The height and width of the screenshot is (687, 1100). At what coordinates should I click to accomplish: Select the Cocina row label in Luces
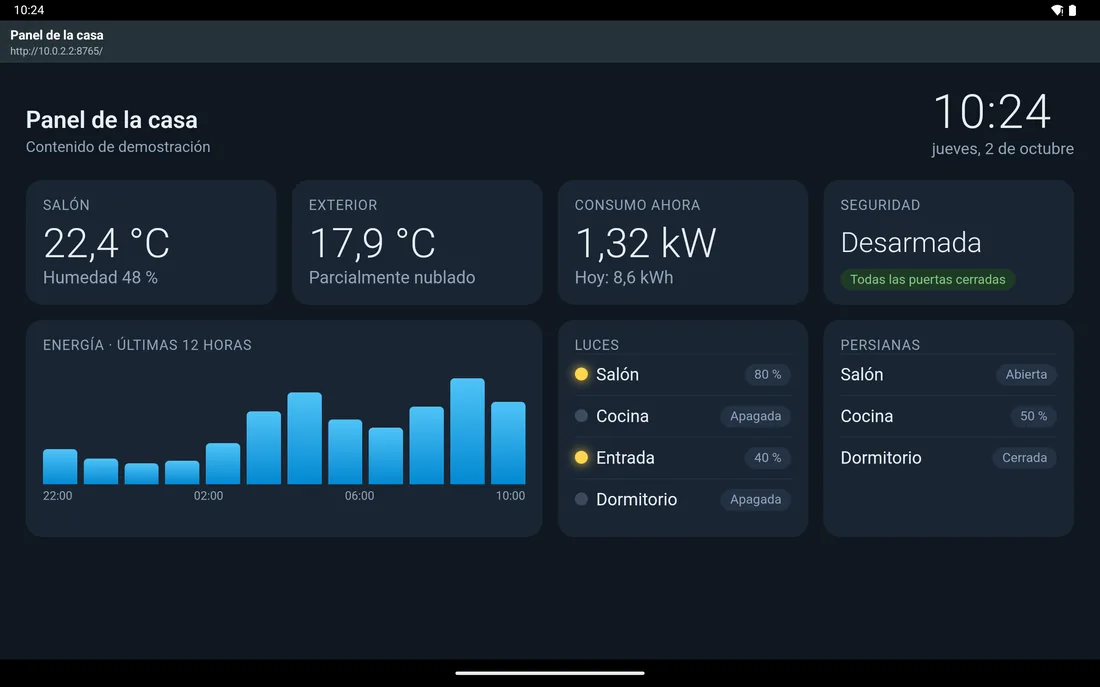point(622,415)
